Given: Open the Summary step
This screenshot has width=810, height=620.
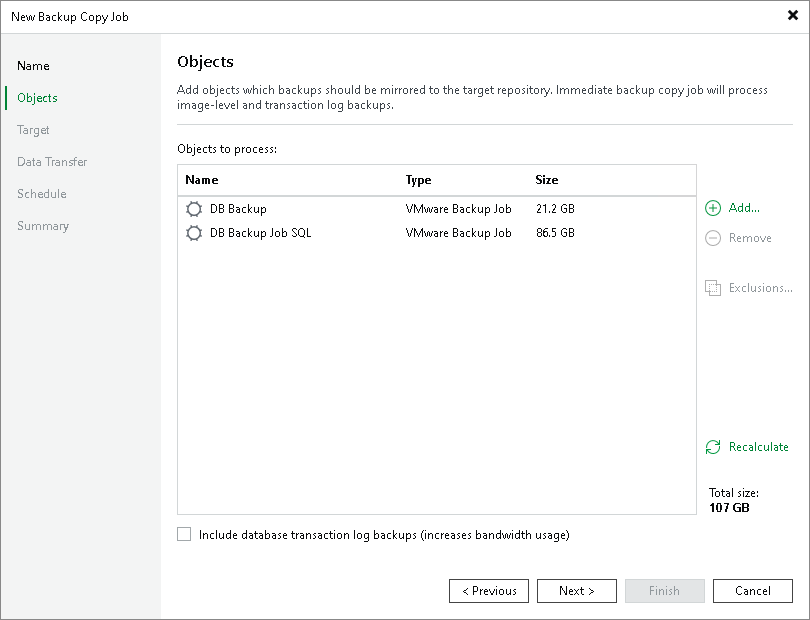Looking at the screenshot, I should click(x=43, y=225).
